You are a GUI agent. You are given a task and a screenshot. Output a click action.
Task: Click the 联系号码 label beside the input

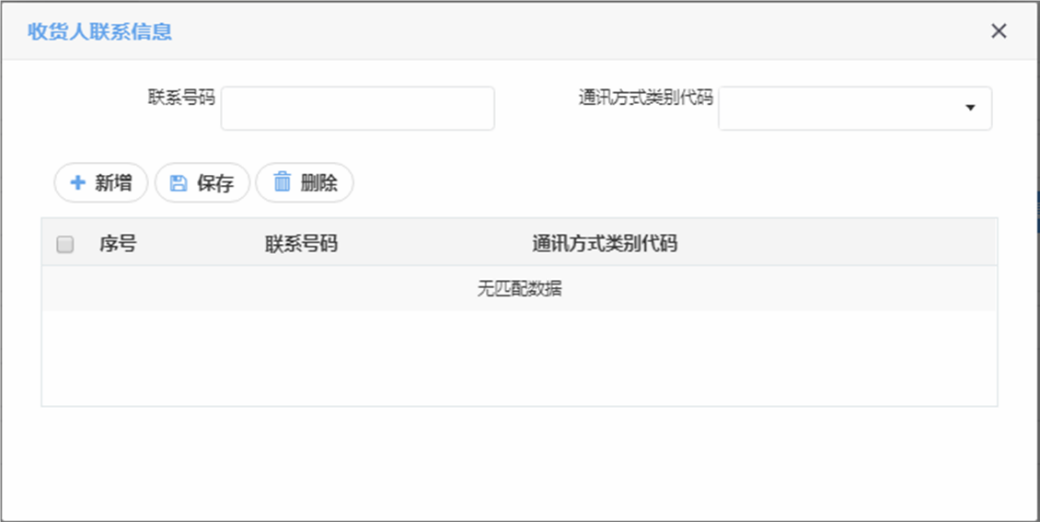(181, 97)
